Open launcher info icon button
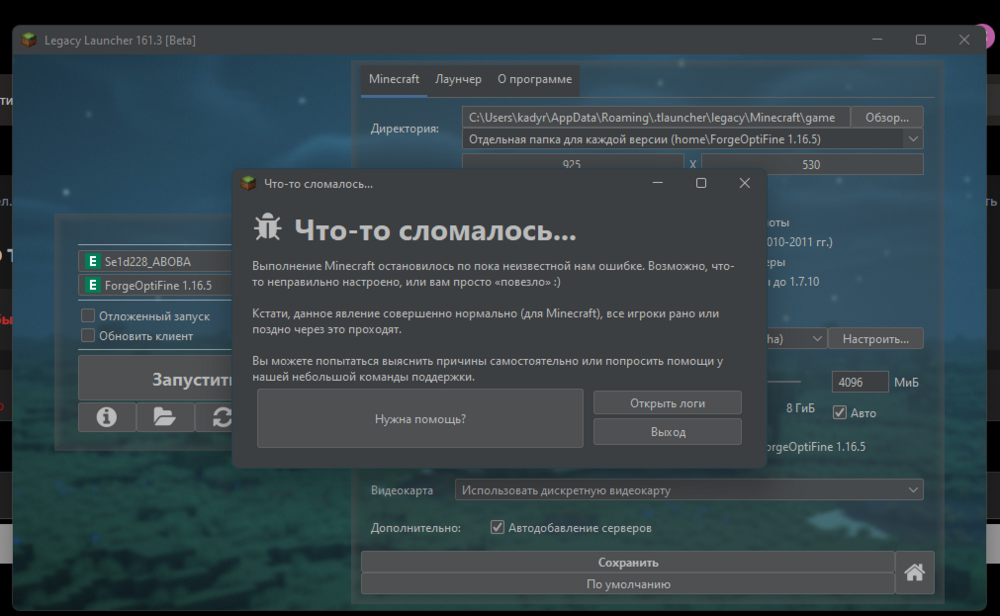 pyautogui.click(x=107, y=417)
